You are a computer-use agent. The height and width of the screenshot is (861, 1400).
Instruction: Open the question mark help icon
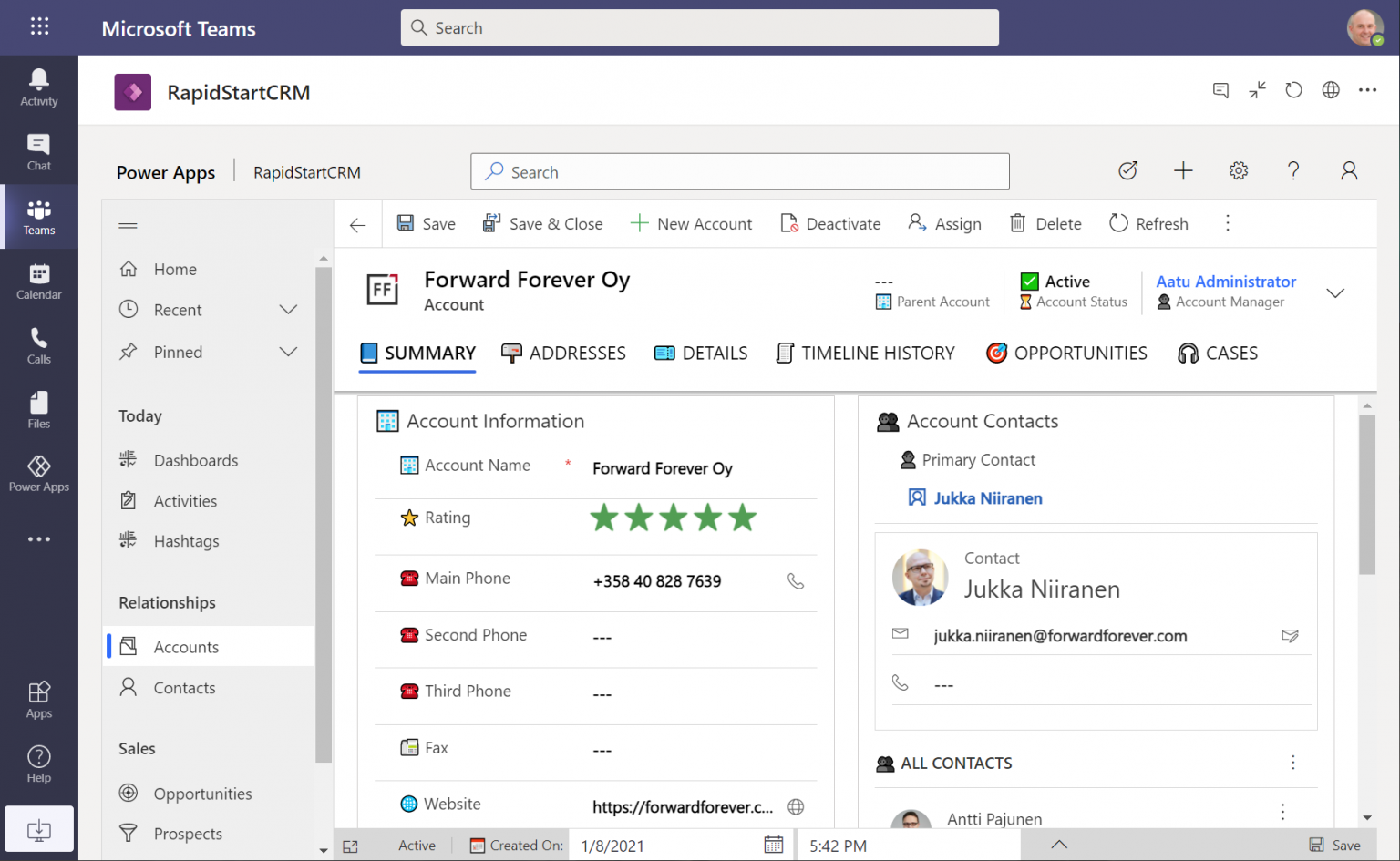point(1293,170)
